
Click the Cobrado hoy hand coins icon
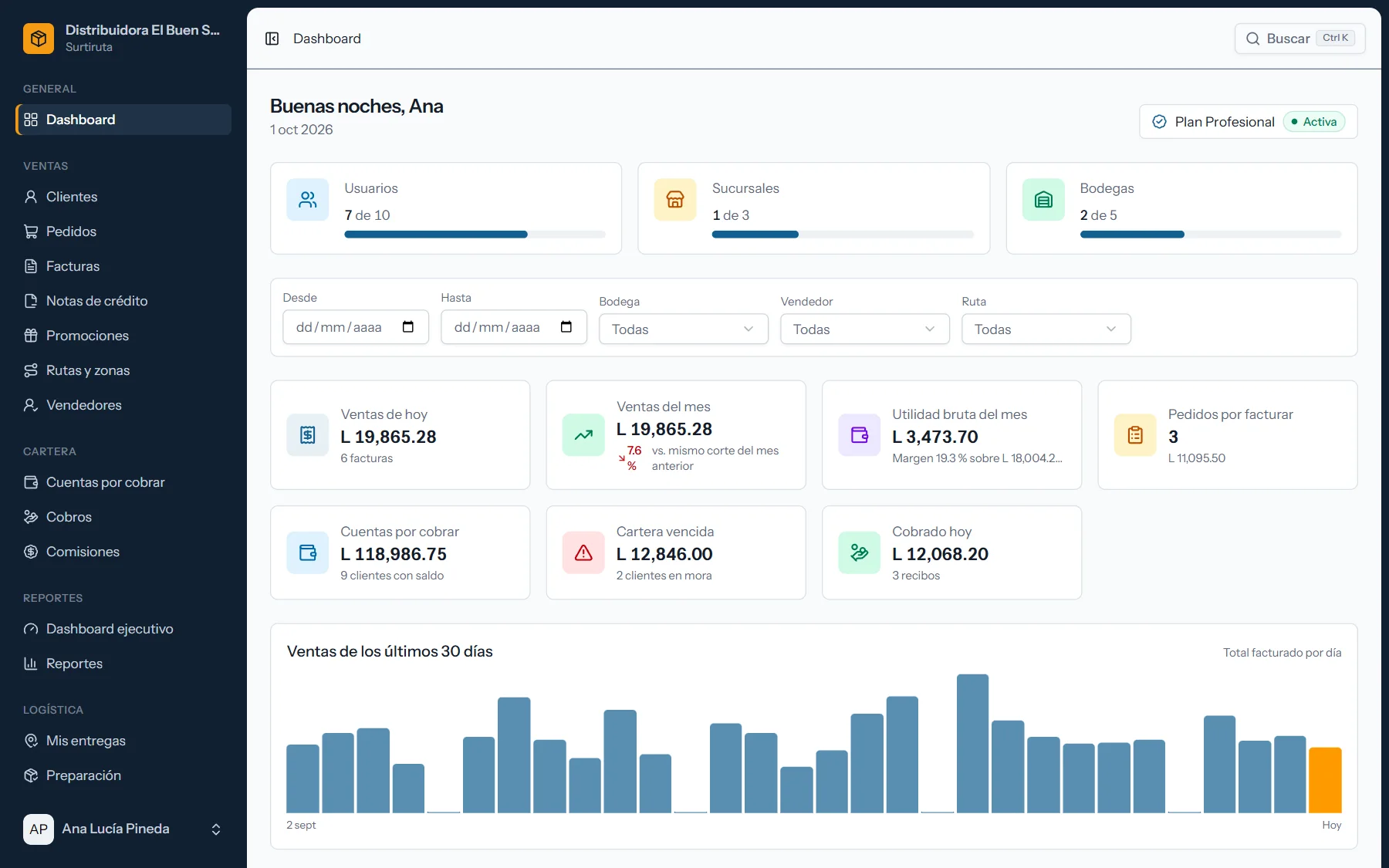(860, 552)
